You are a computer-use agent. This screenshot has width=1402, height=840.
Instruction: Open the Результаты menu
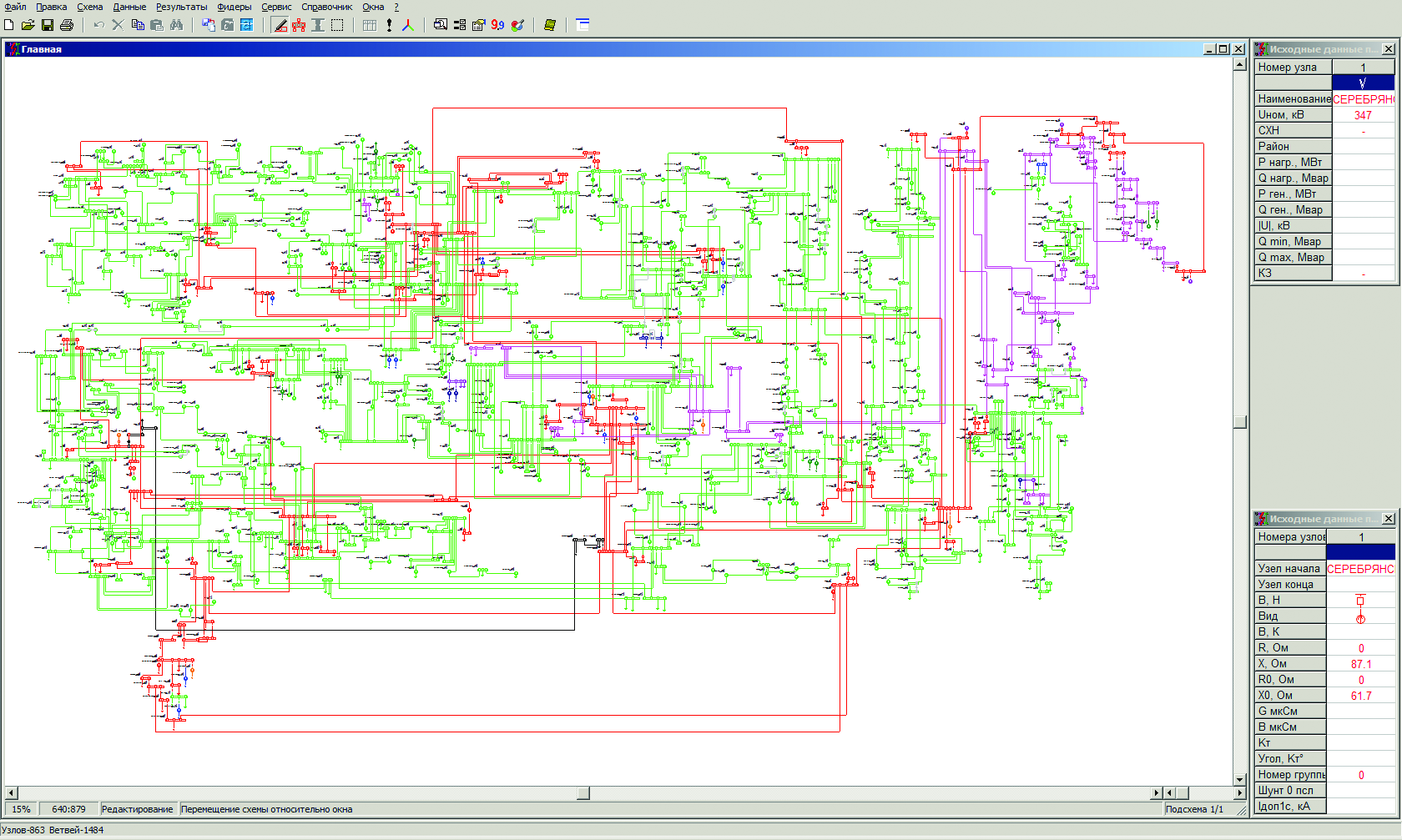point(181,7)
